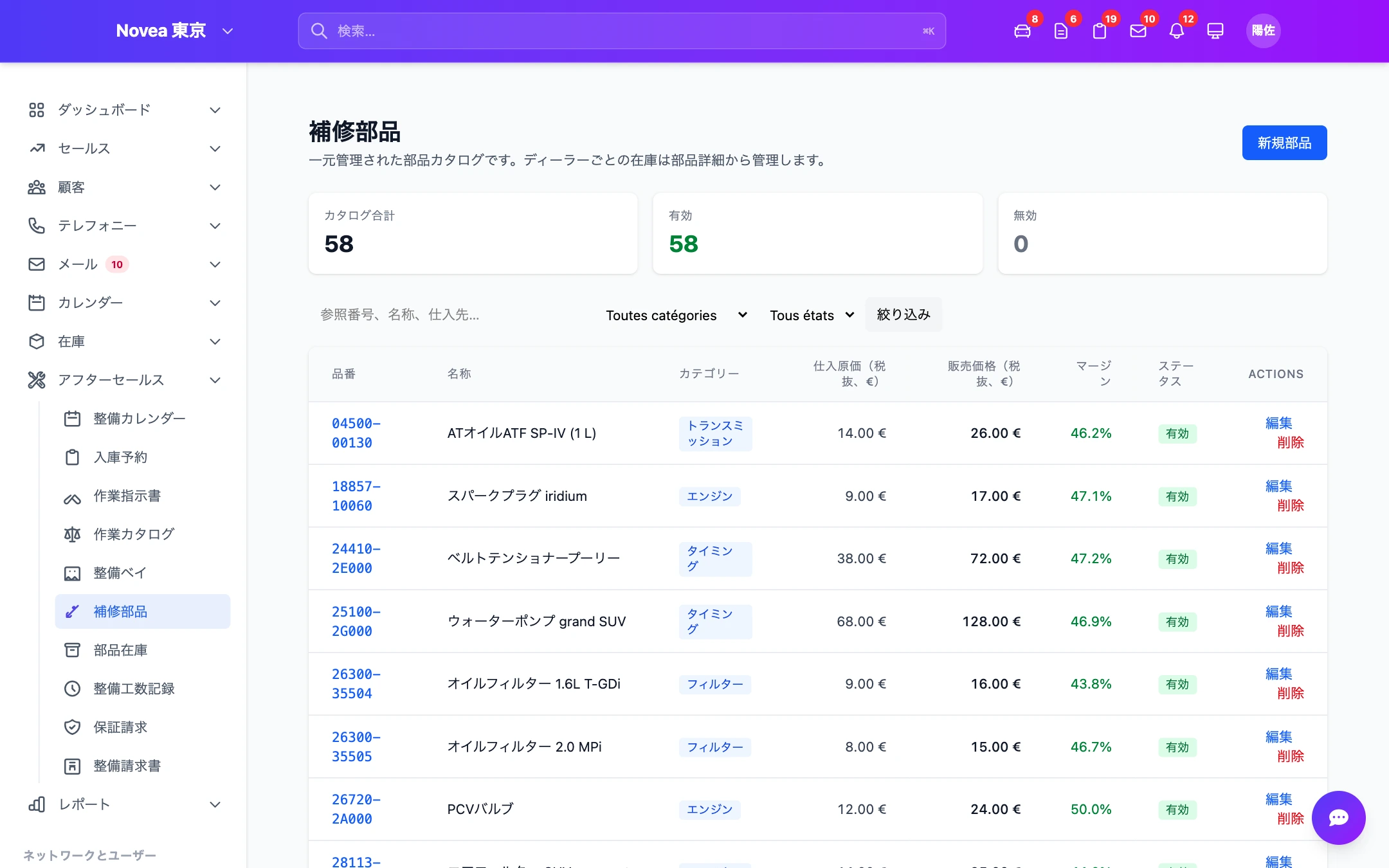Click the セールス trend icon
This screenshot has width=1389, height=868.
(37, 149)
